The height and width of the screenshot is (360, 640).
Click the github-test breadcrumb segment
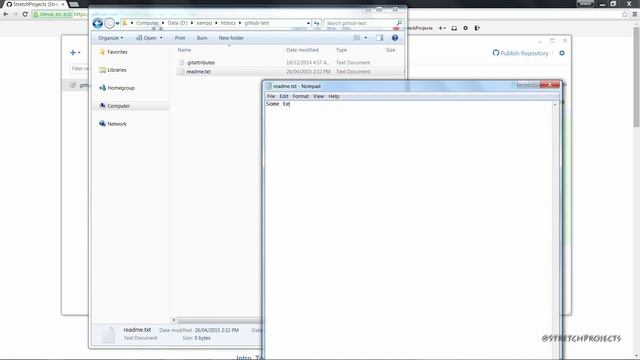[x=257, y=23]
